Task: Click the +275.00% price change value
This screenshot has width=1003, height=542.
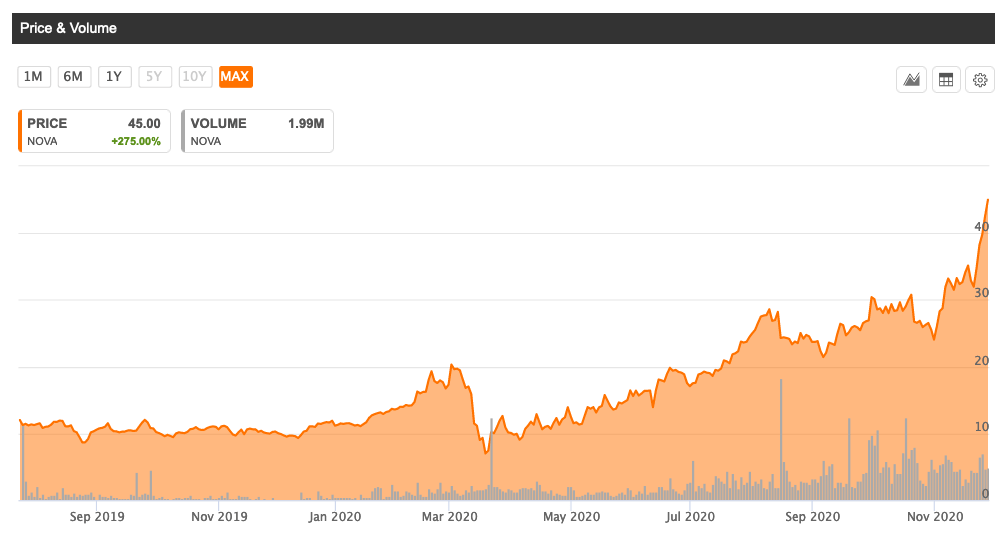Action: point(136,141)
